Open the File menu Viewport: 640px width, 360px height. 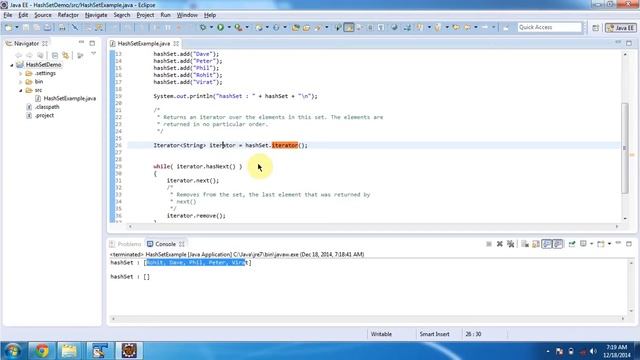(x=8, y=15)
